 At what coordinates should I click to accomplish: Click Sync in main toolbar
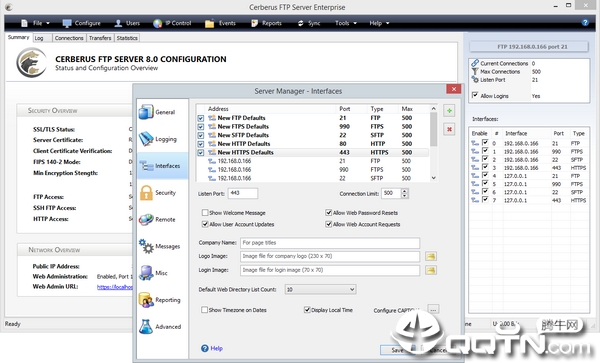click(x=309, y=23)
